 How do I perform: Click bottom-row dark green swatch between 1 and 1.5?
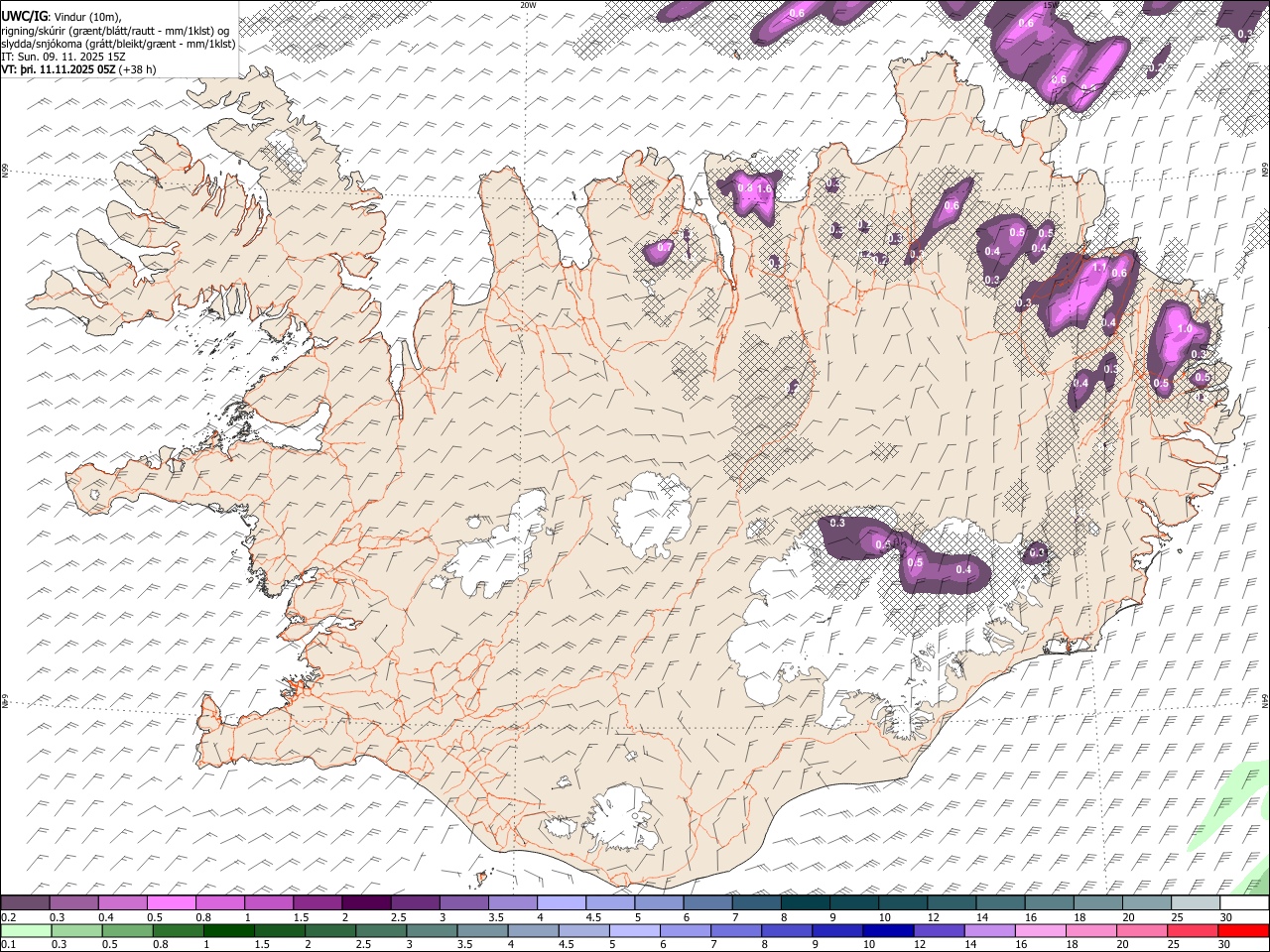coord(229,930)
